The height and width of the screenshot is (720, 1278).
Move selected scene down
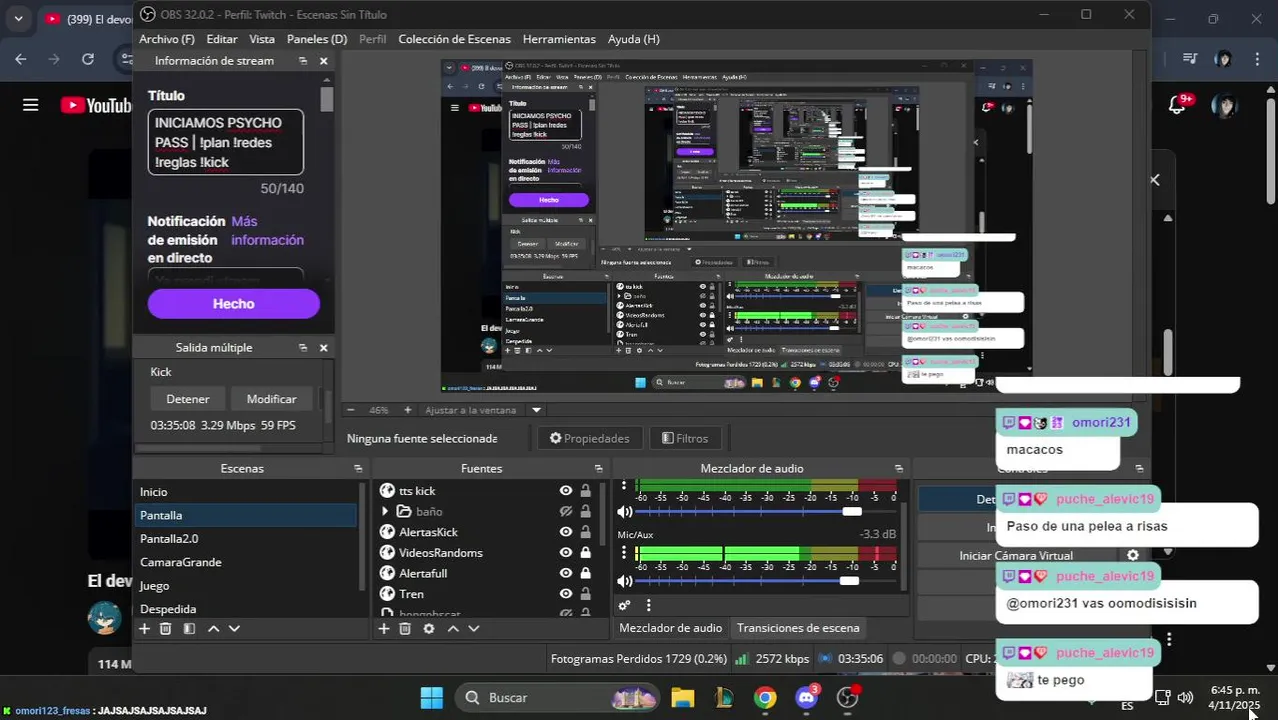pos(234,629)
